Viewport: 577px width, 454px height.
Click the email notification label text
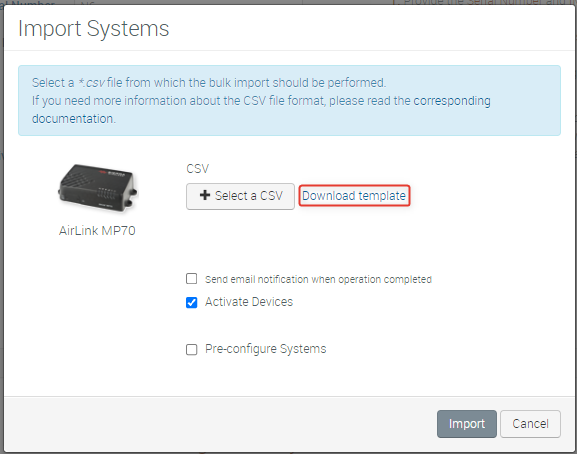coord(318,279)
